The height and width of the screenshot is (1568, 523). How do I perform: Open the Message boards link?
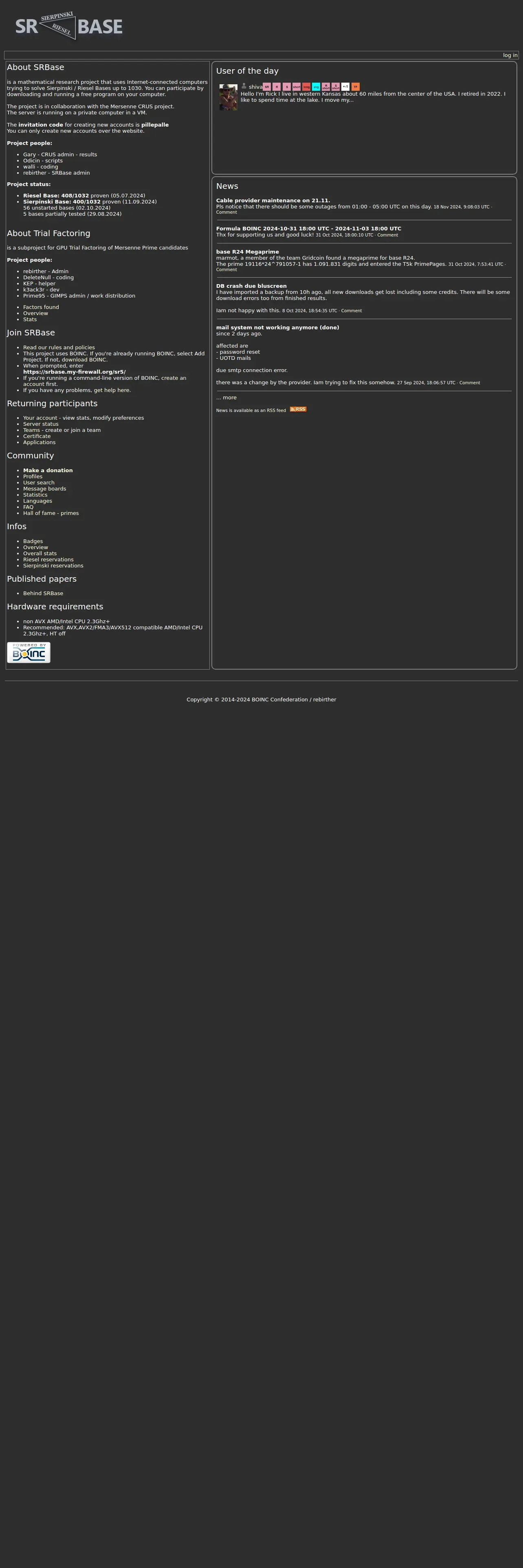coord(44,489)
